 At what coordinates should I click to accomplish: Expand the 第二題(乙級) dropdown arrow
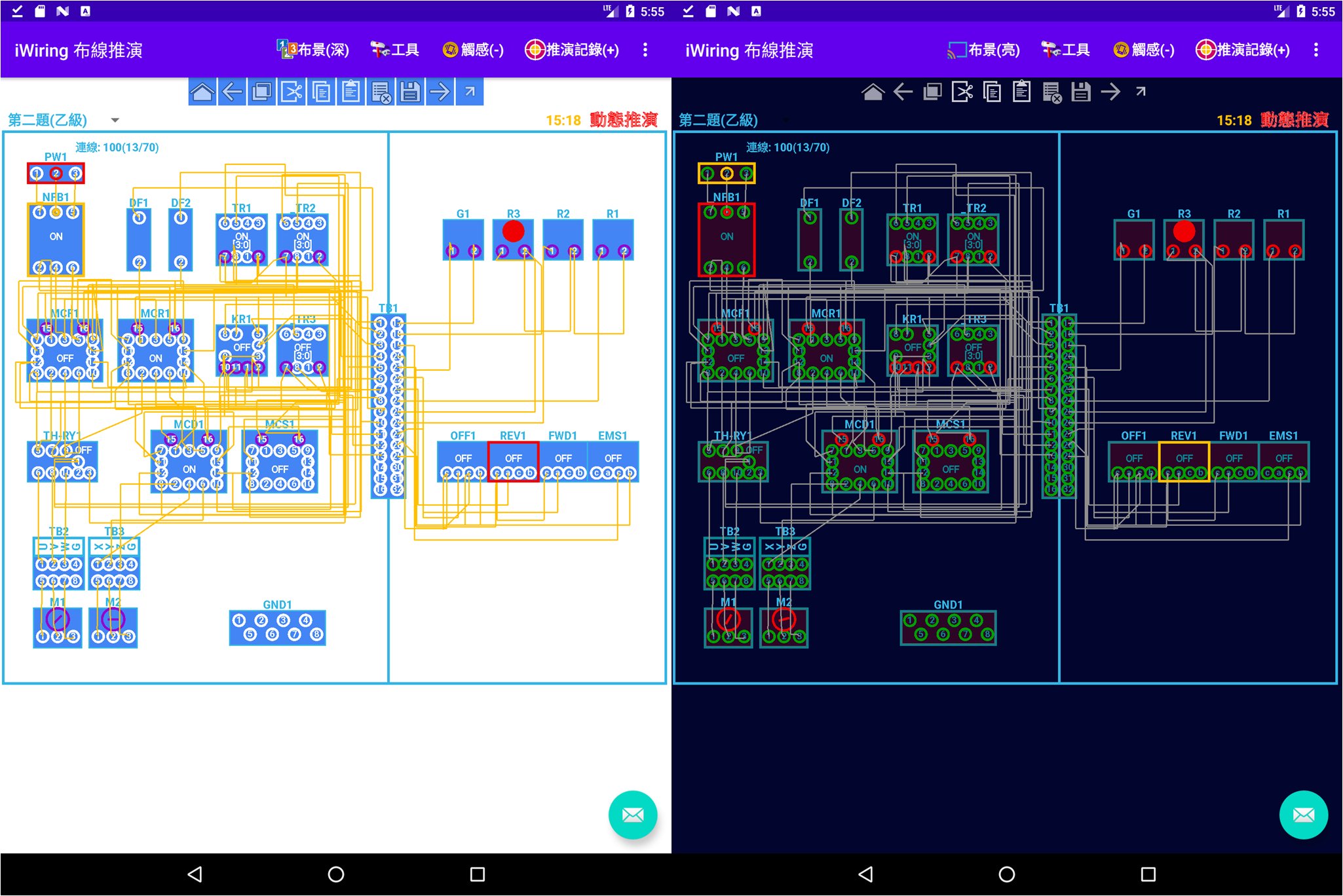pos(115,120)
